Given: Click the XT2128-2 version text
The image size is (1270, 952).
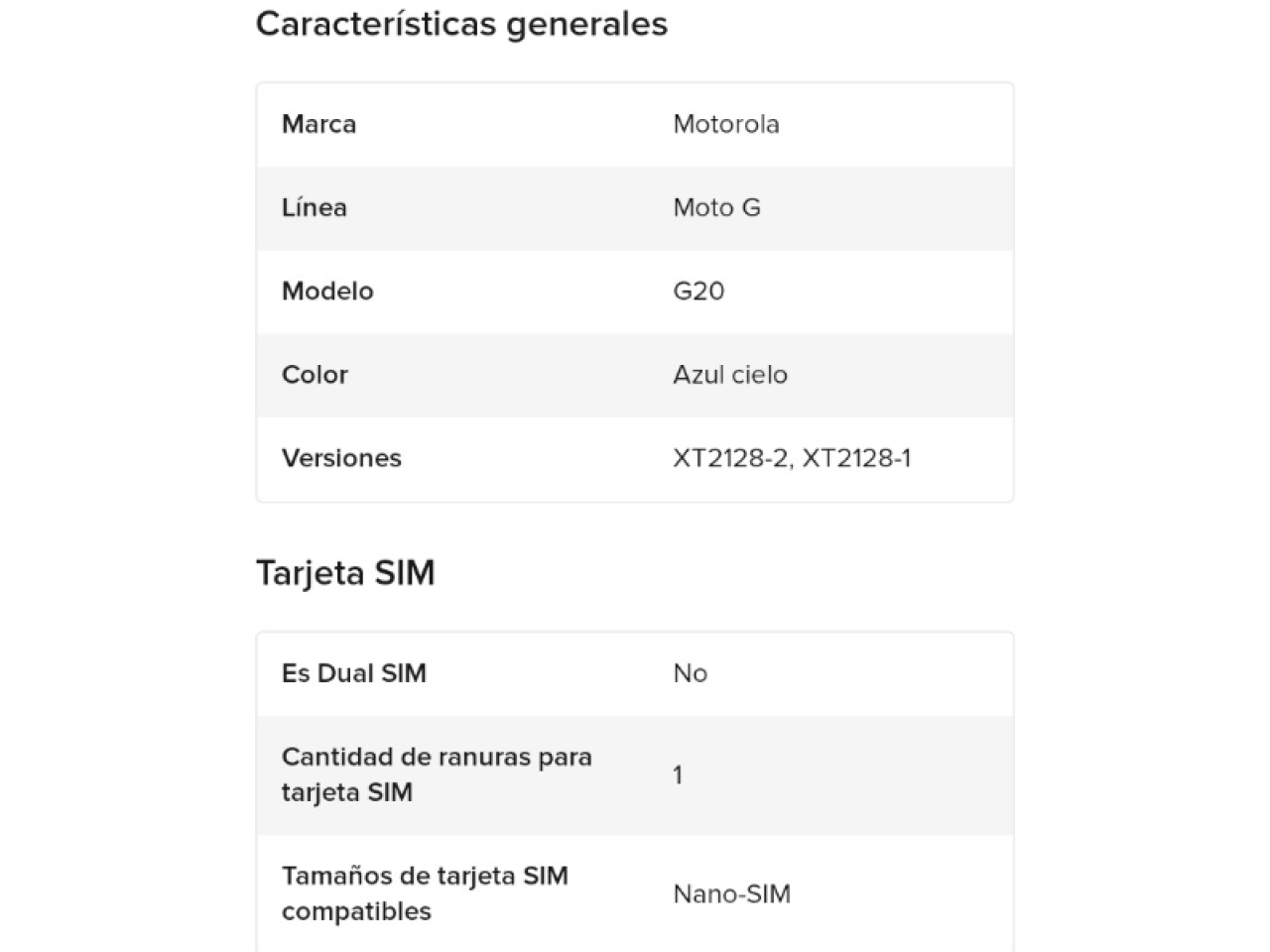Looking at the screenshot, I should click(730, 457).
